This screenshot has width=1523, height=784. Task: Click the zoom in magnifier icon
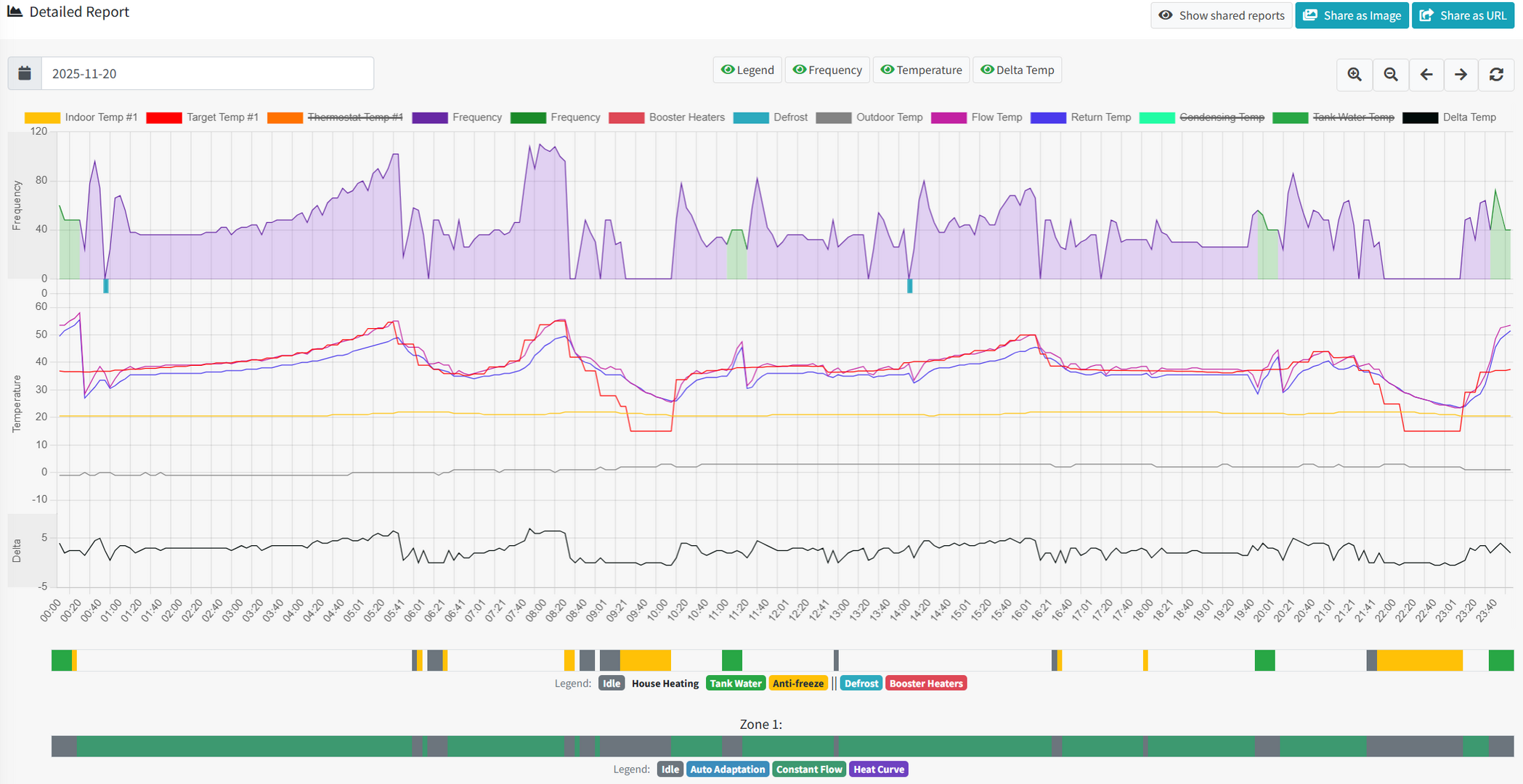click(1355, 74)
